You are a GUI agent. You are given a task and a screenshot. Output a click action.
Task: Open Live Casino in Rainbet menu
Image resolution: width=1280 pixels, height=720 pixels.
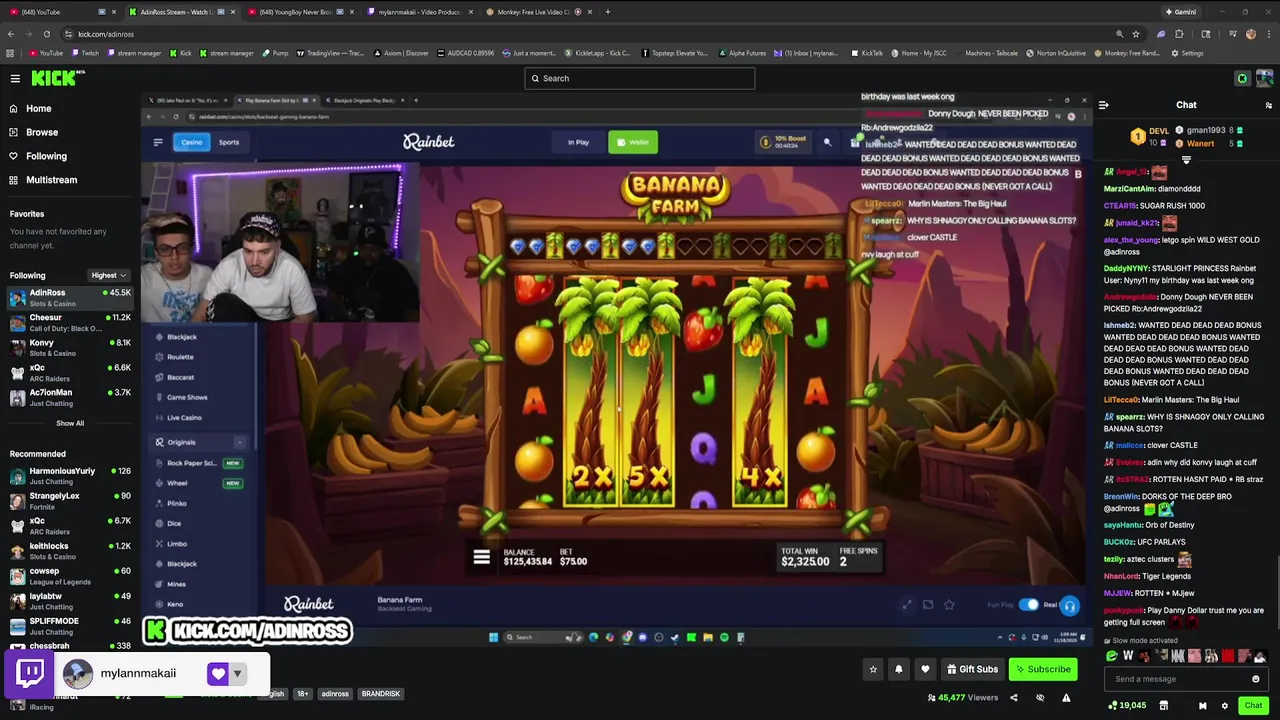point(184,417)
